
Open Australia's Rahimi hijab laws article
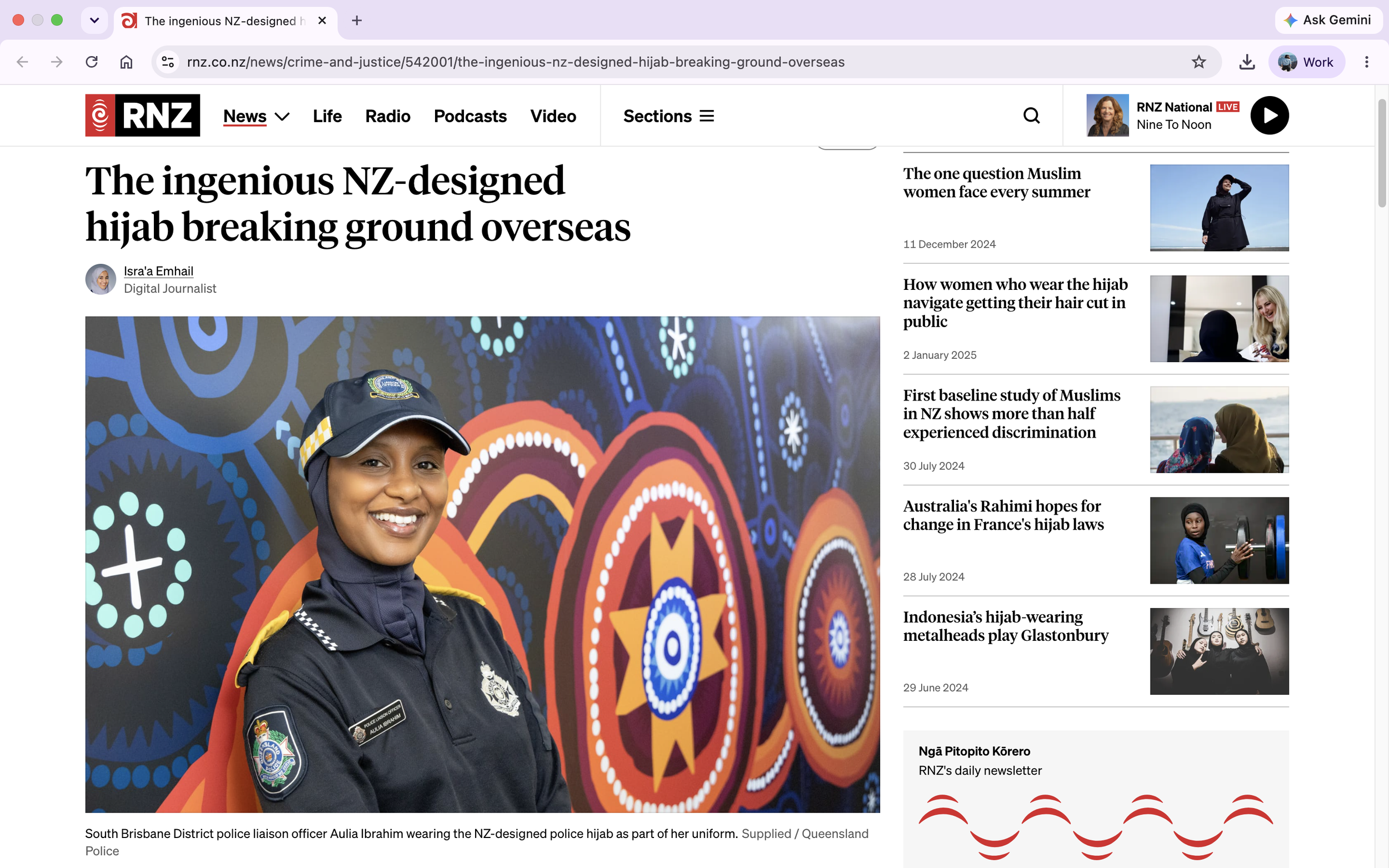pyautogui.click(x=1003, y=515)
